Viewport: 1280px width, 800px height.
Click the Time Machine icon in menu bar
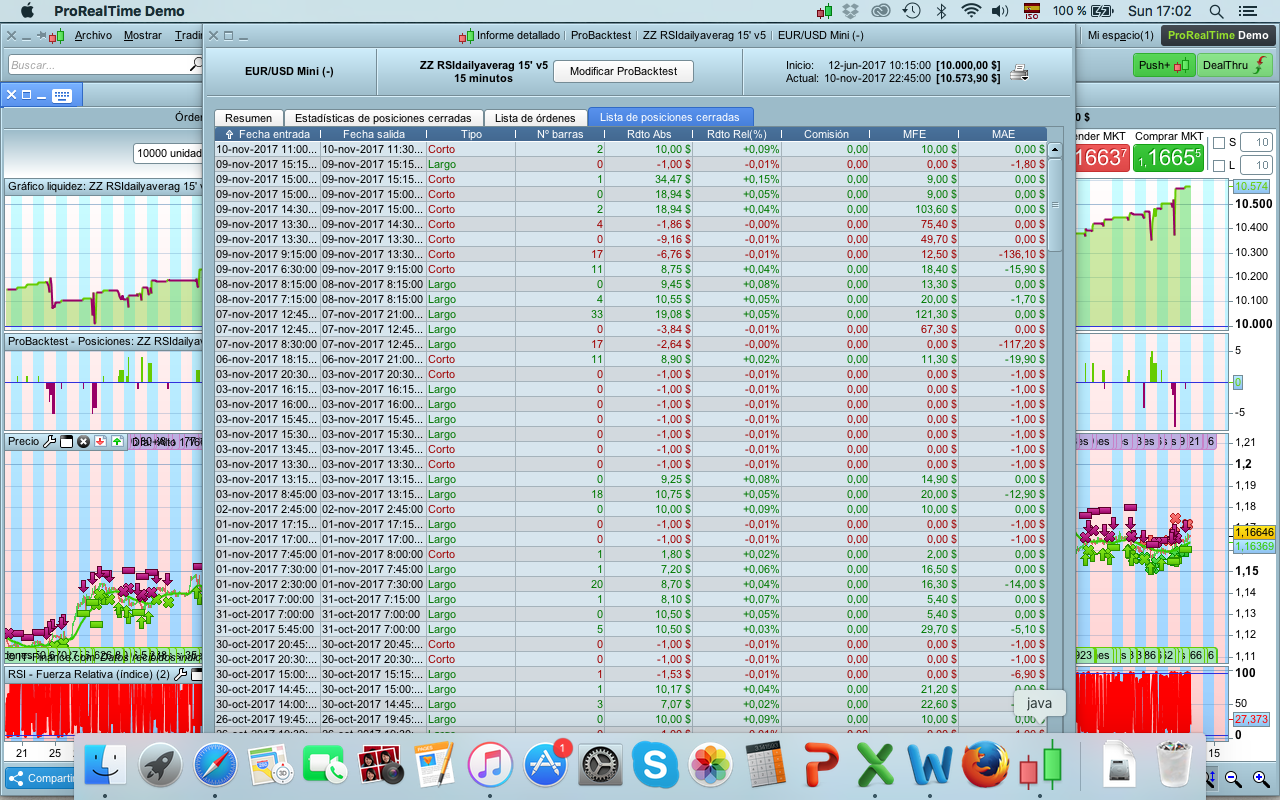point(911,11)
